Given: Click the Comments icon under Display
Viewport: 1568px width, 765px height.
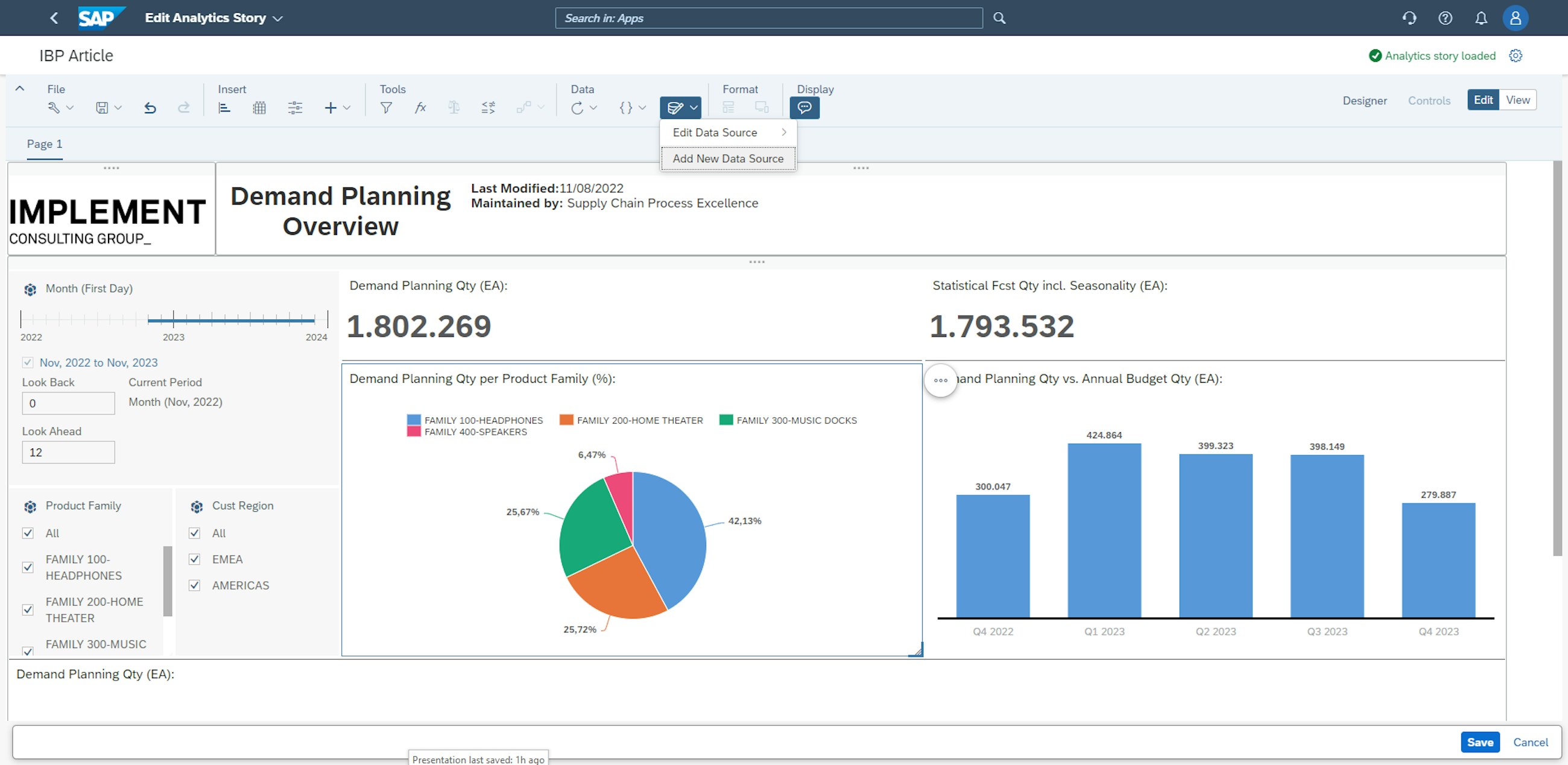Looking at the screenshot, I should coord(804,107).
